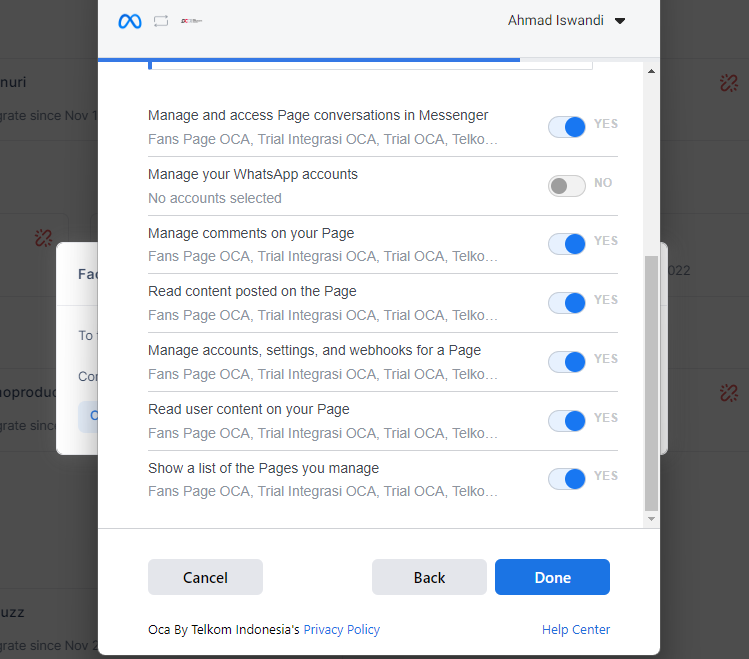The height and width of the screenshot is (659, 749).
Task: Open the Privacy Policy link
Action: tap(342, 630)
